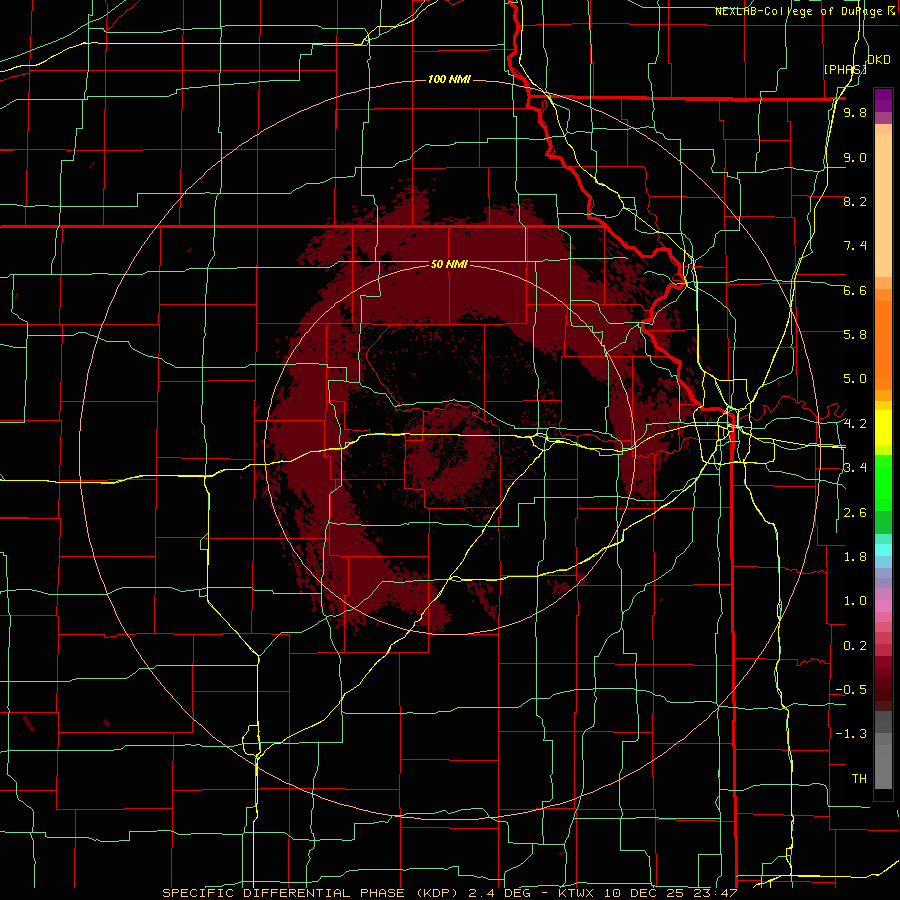This screenshot has height=900, width=900.
Task: Click the 1.8 value on the scale
Action: 855,557
